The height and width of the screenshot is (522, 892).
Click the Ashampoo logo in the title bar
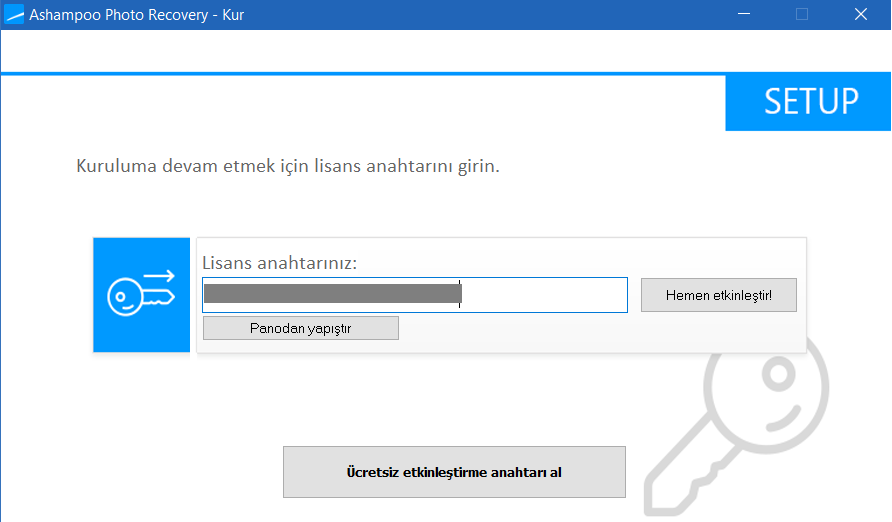14,14
